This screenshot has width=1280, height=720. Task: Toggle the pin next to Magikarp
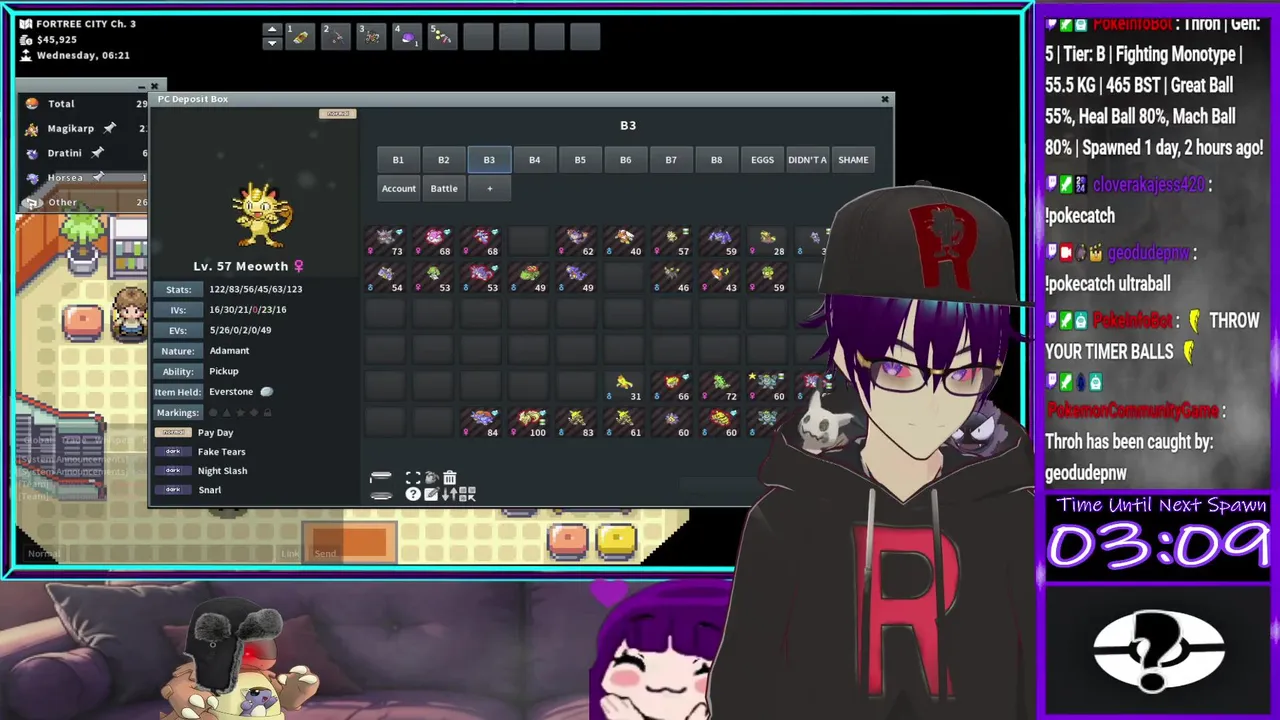(x=109, y=128)
